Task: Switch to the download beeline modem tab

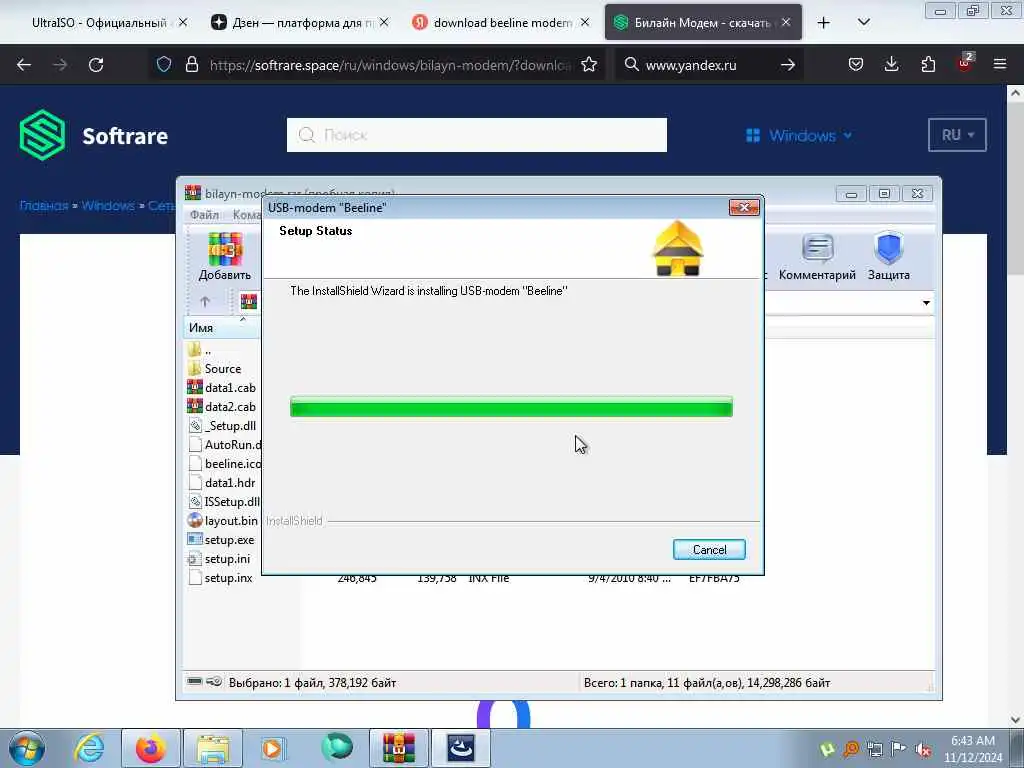Action: [x=494, y=23]
